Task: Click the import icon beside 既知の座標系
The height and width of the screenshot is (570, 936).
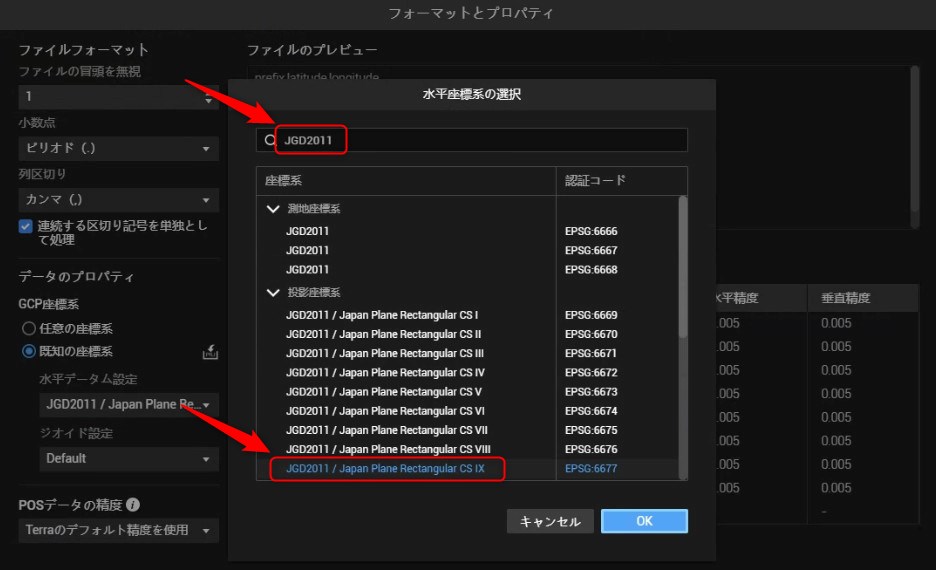Action: tap(210, 352)
